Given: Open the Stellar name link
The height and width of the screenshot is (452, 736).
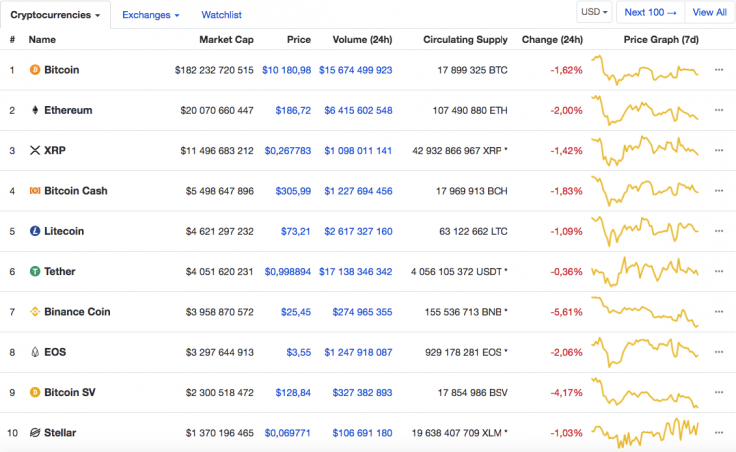Looking at the screenshot, I should point(60,433).
